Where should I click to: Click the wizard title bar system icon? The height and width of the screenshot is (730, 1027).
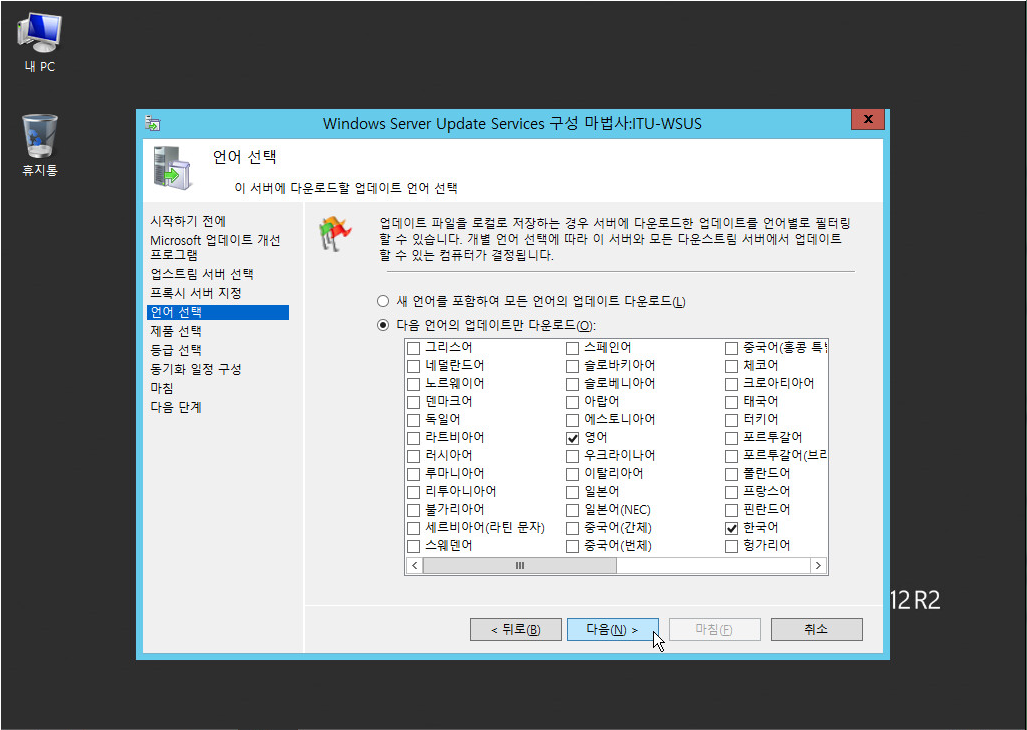coord(152,123)
